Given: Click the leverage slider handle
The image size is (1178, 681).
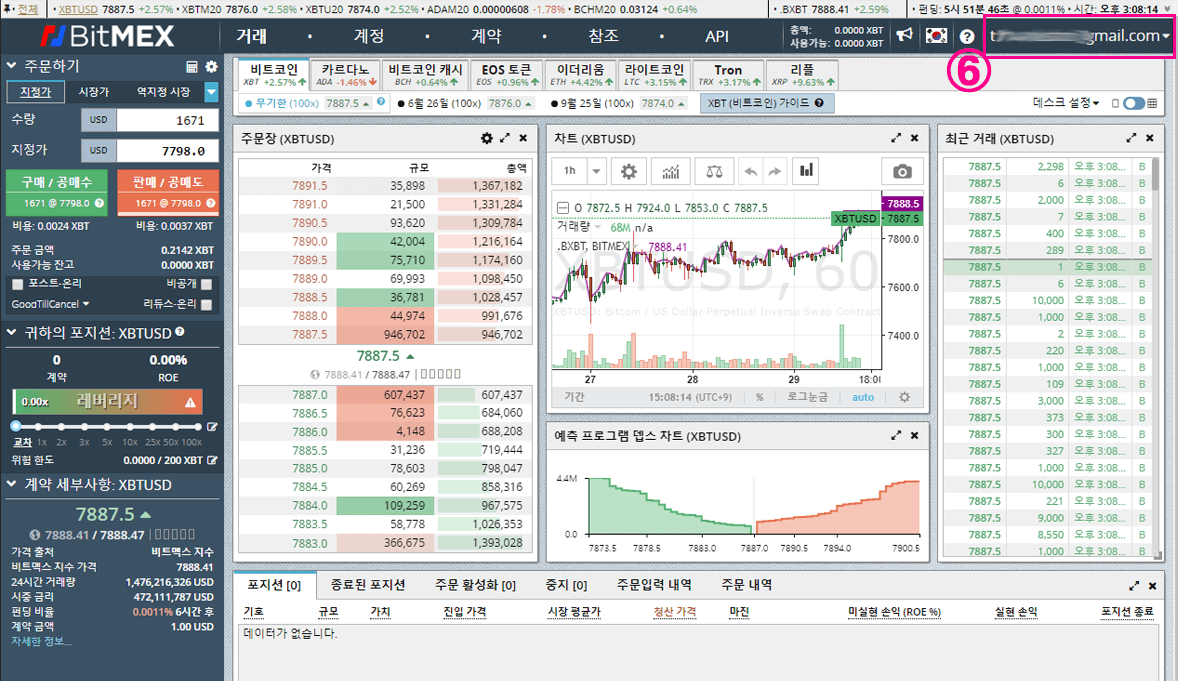Looking at the screenshot, I should point(16,426).
